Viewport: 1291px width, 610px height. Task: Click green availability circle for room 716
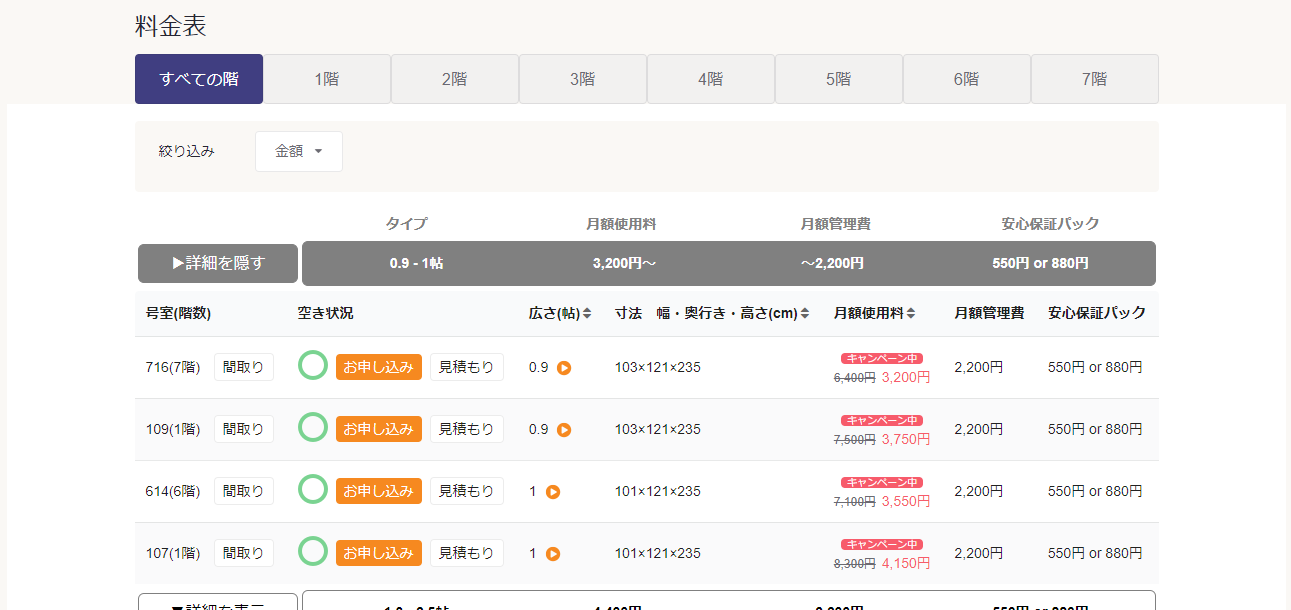pos(313,366)
